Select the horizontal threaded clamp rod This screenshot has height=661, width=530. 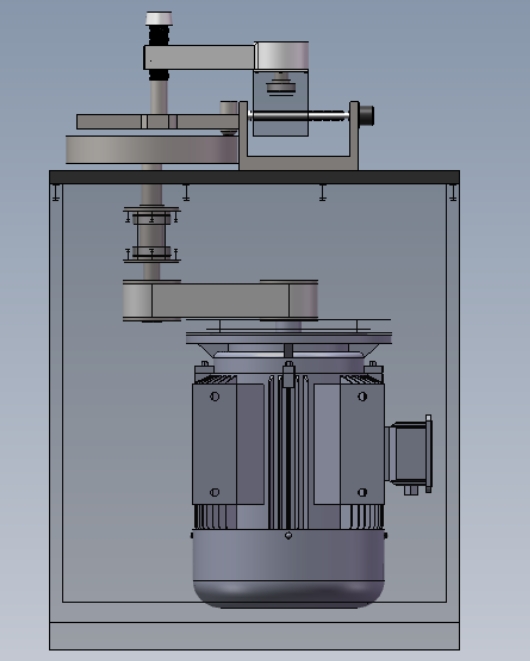tap(299, 116)
